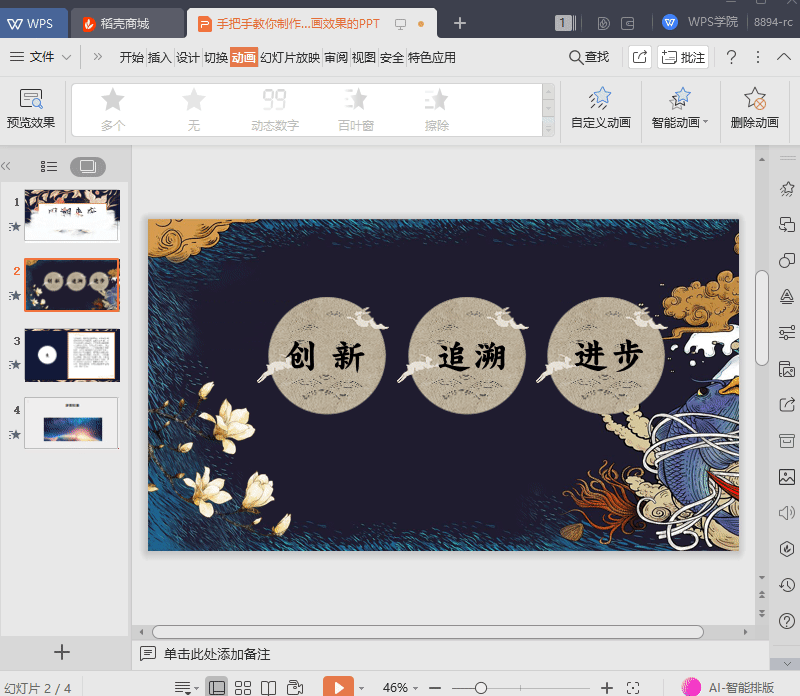
Task: Switch to outline view in slide pane
Action: (49, 166)
